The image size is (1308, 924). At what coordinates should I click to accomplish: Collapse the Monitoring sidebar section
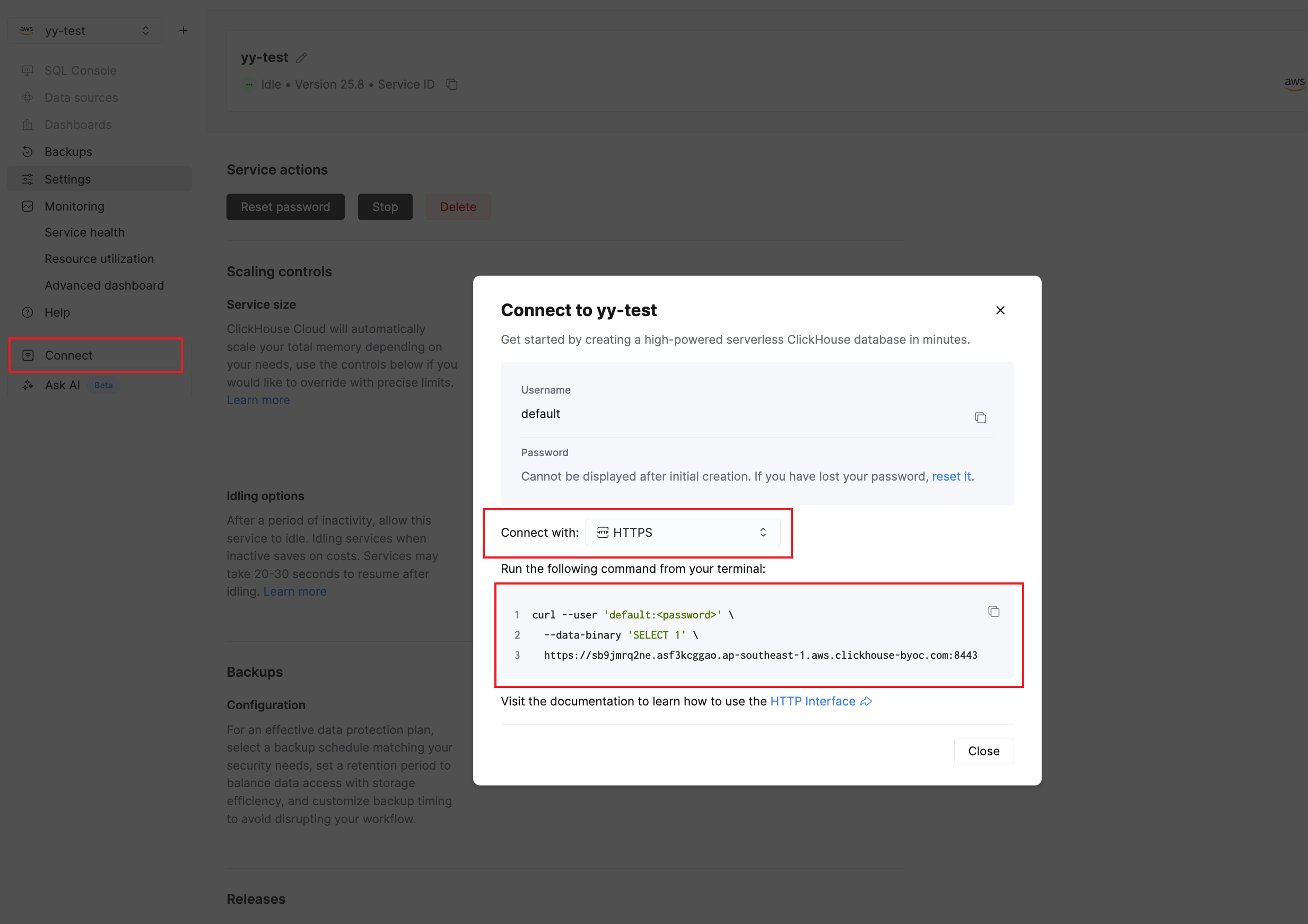click(74, 206)
